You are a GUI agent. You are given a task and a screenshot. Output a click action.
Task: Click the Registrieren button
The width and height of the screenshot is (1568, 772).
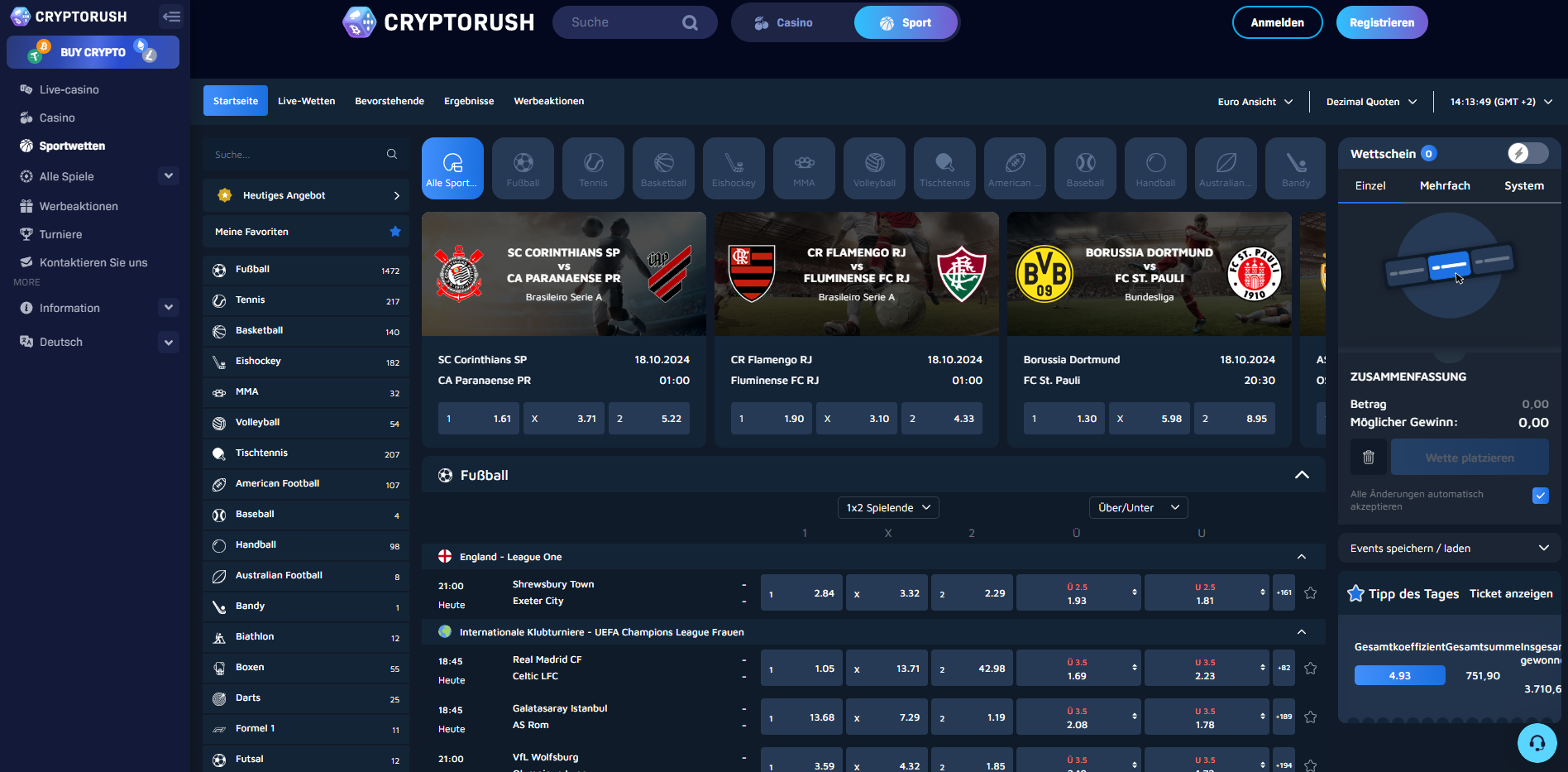coord(1382,22)
